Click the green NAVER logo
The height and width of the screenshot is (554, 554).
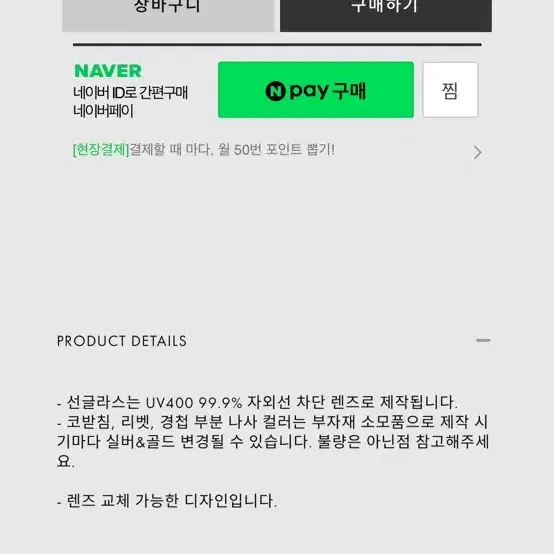tap(108, 71)
